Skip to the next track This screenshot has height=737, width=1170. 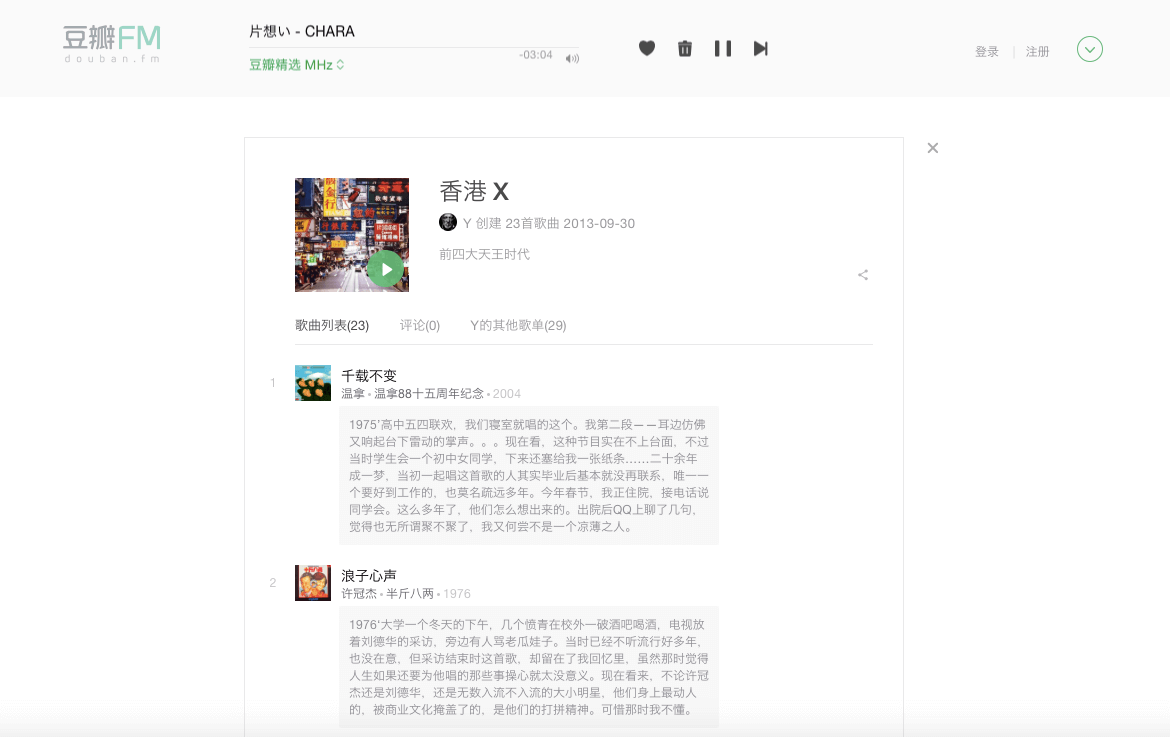[x=761, y=48]
